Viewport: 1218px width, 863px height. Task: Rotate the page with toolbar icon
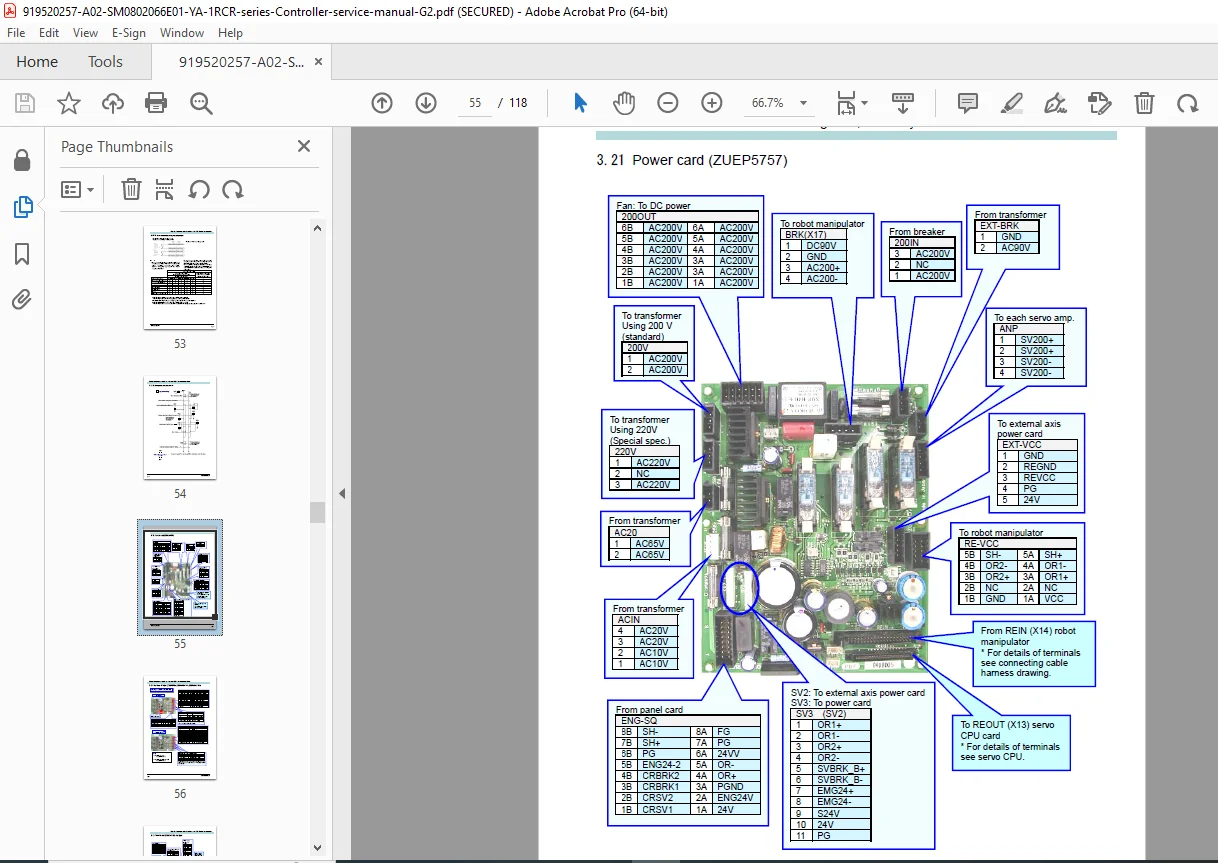pos(1187,103)
